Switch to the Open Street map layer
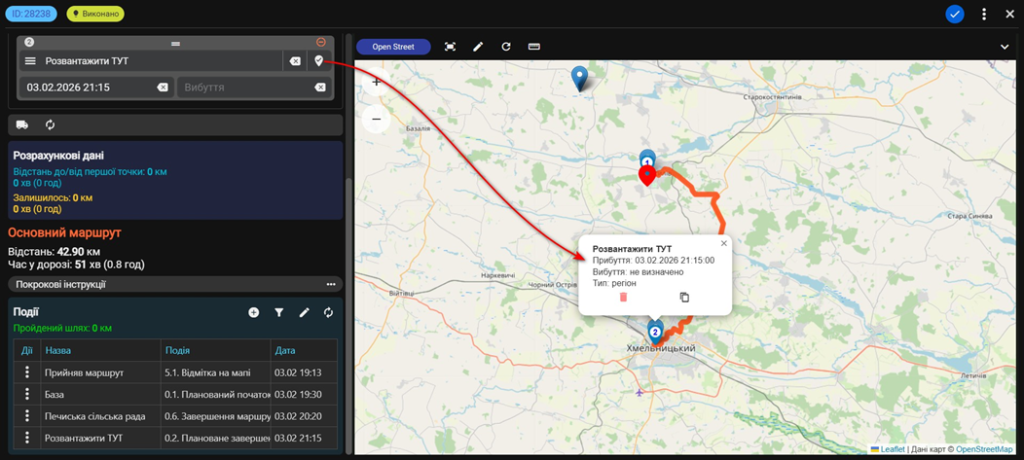Image resolution: width=1024 pixels, height=460 pixels. (393, 46)
